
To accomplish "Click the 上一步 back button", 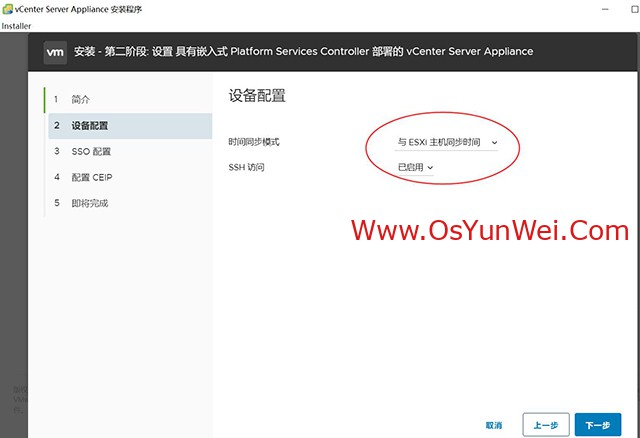I will [546, 425].
